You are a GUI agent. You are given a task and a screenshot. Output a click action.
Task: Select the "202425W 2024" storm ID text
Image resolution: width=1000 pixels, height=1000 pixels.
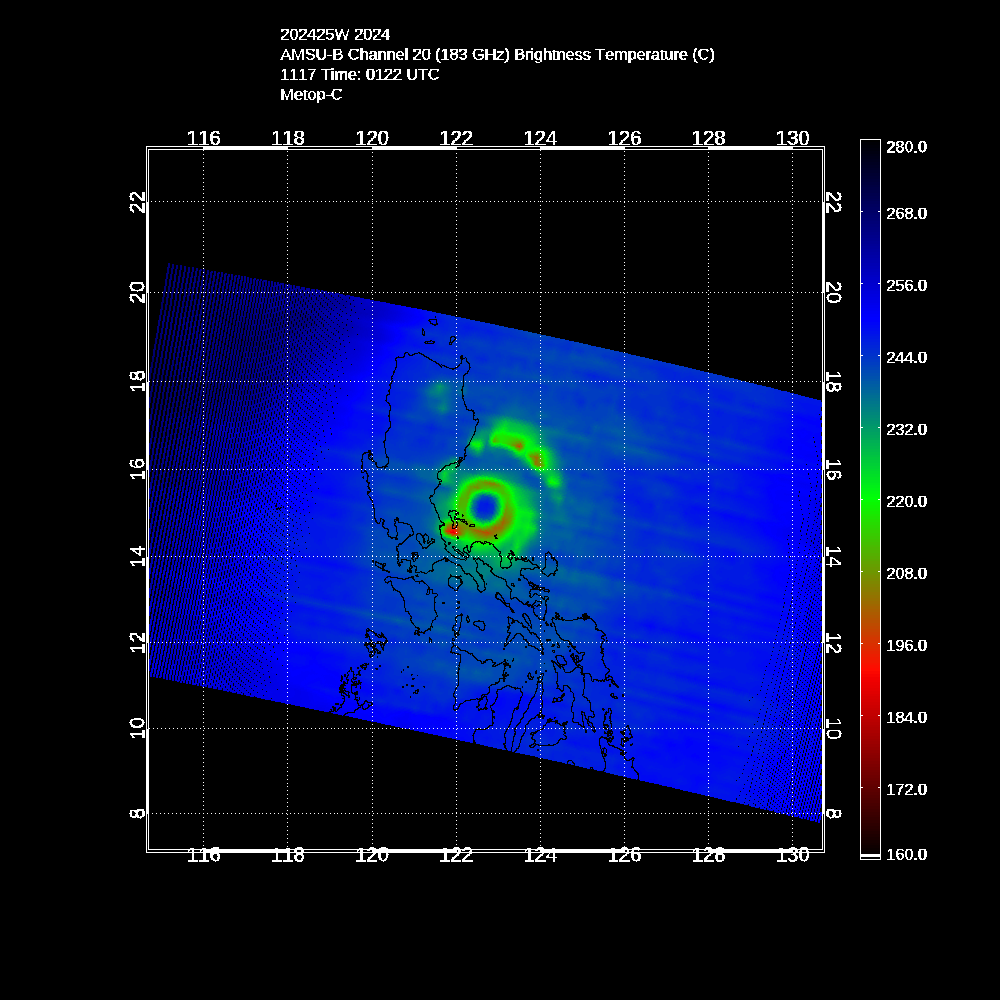[335, 34]
